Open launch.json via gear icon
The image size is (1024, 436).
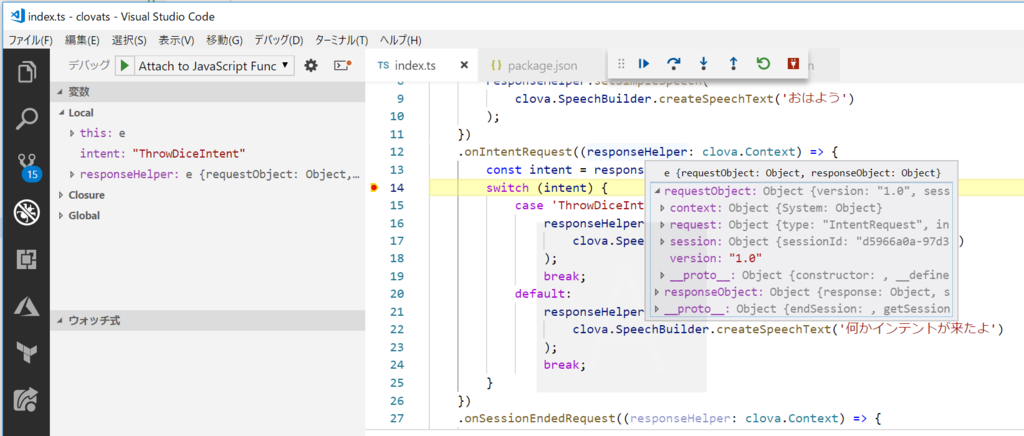point(311,65)
